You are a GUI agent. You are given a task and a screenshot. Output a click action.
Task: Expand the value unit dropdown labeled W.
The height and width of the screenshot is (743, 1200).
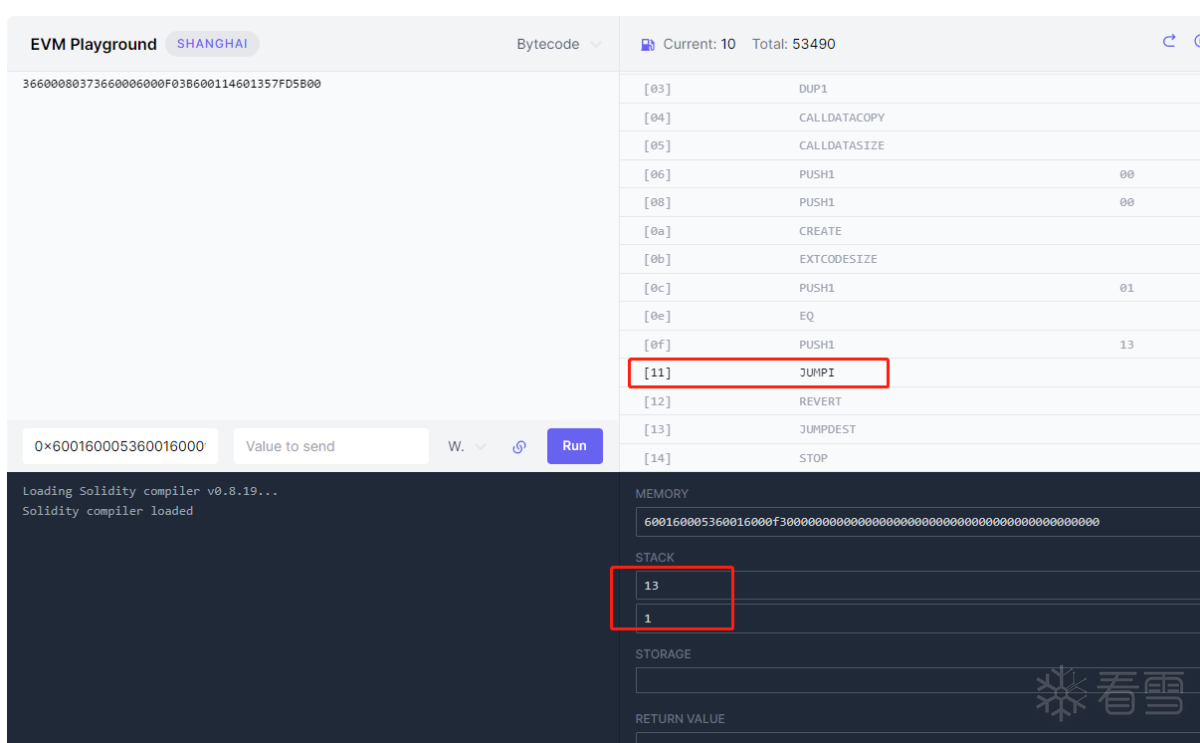(467, 447)
